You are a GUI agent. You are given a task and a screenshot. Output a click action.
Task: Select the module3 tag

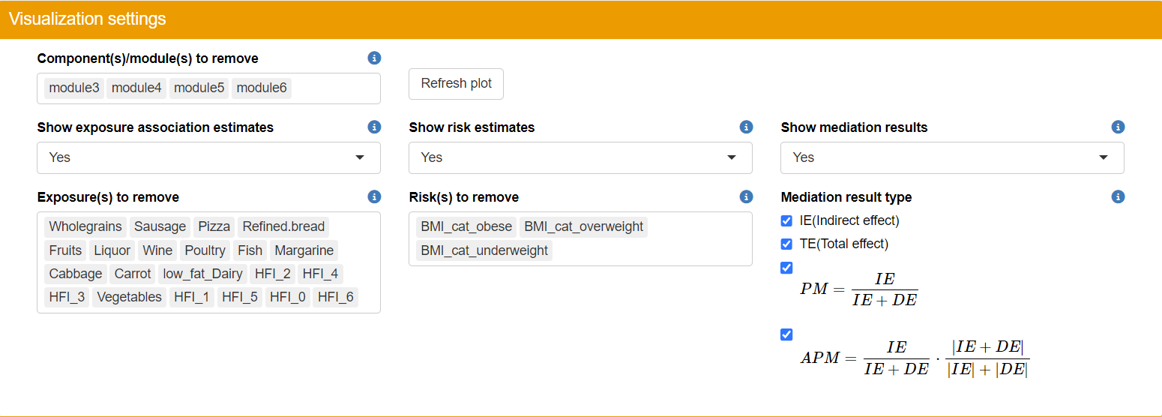[74, 88]
